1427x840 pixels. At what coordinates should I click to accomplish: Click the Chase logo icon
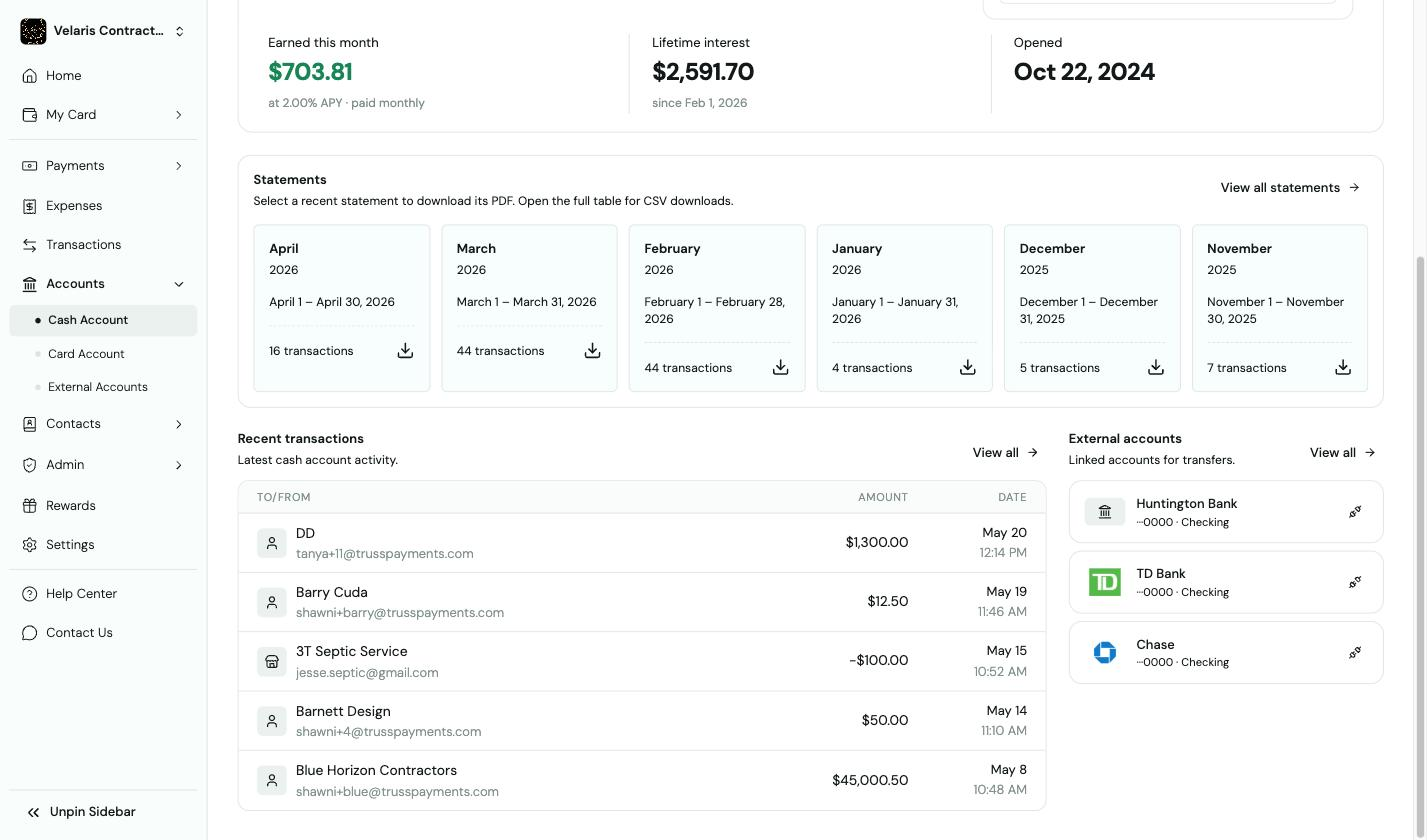(x=1105, y=653)
